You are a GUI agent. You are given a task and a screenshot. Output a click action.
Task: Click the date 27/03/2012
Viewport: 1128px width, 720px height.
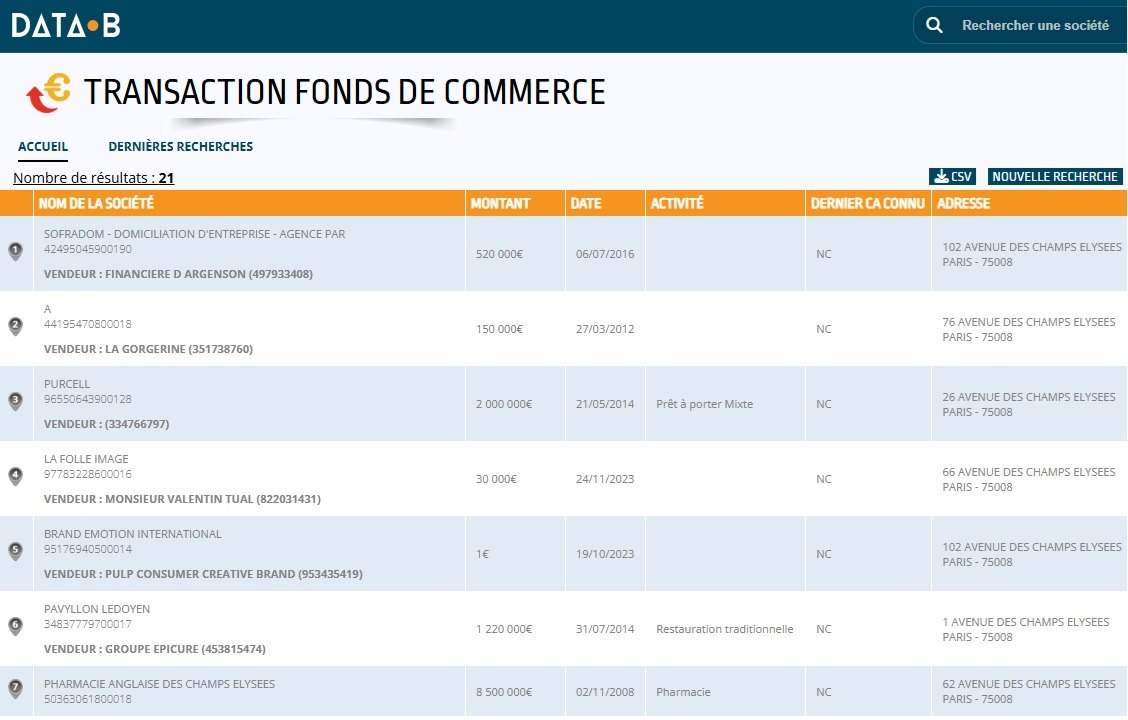coord(605,329)
